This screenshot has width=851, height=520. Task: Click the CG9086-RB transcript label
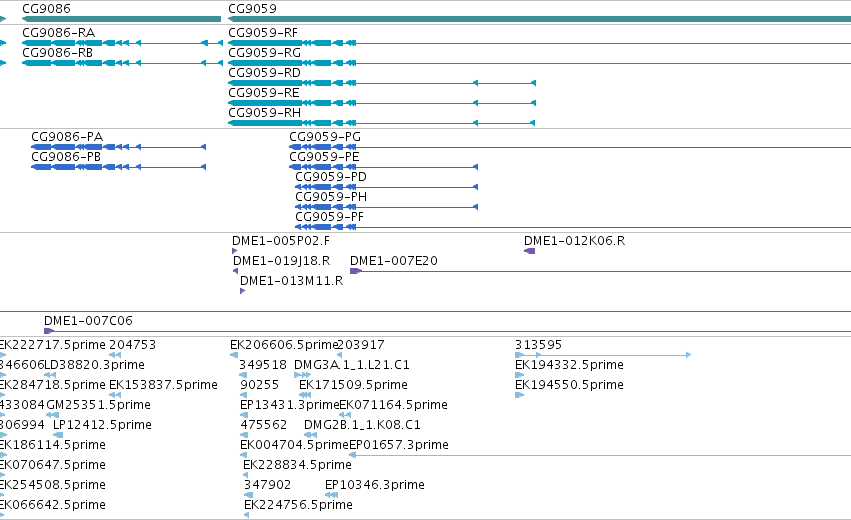[x=57, y=53]
